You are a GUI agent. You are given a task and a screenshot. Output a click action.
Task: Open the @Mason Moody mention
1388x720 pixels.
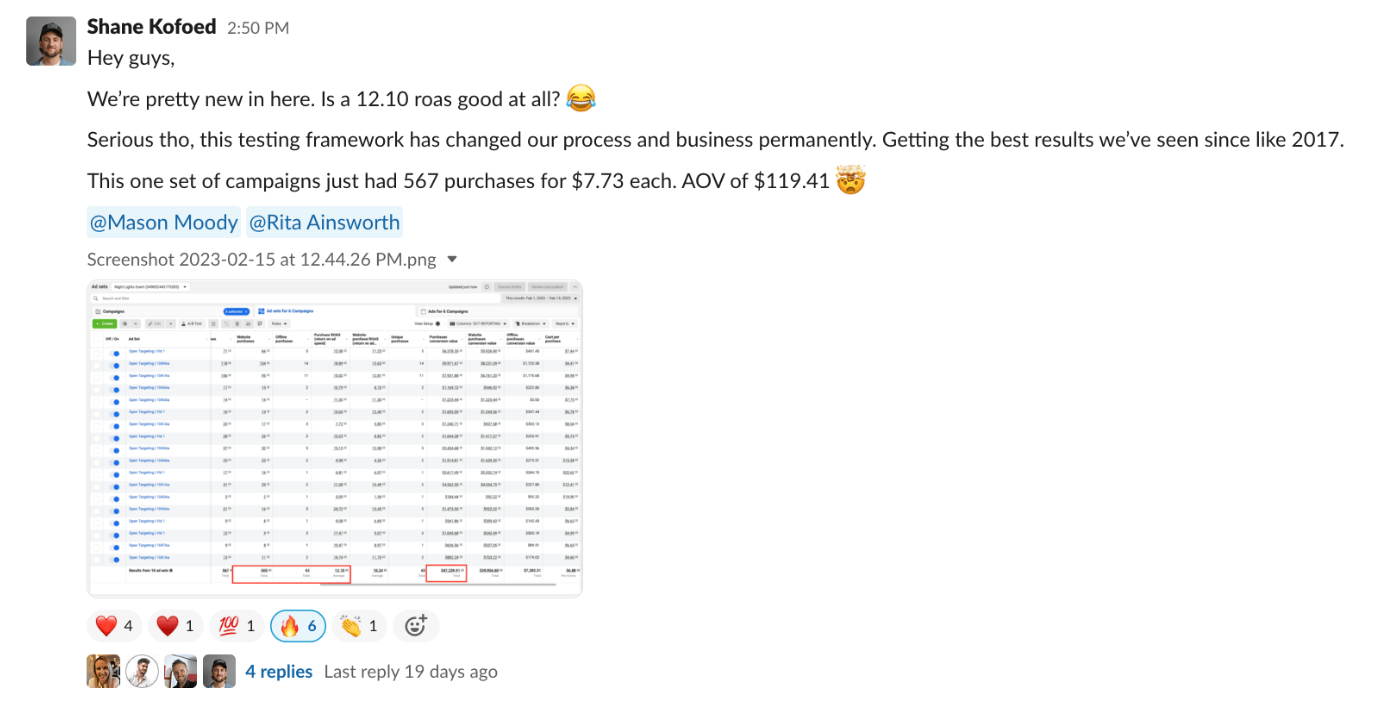(165, 222)
